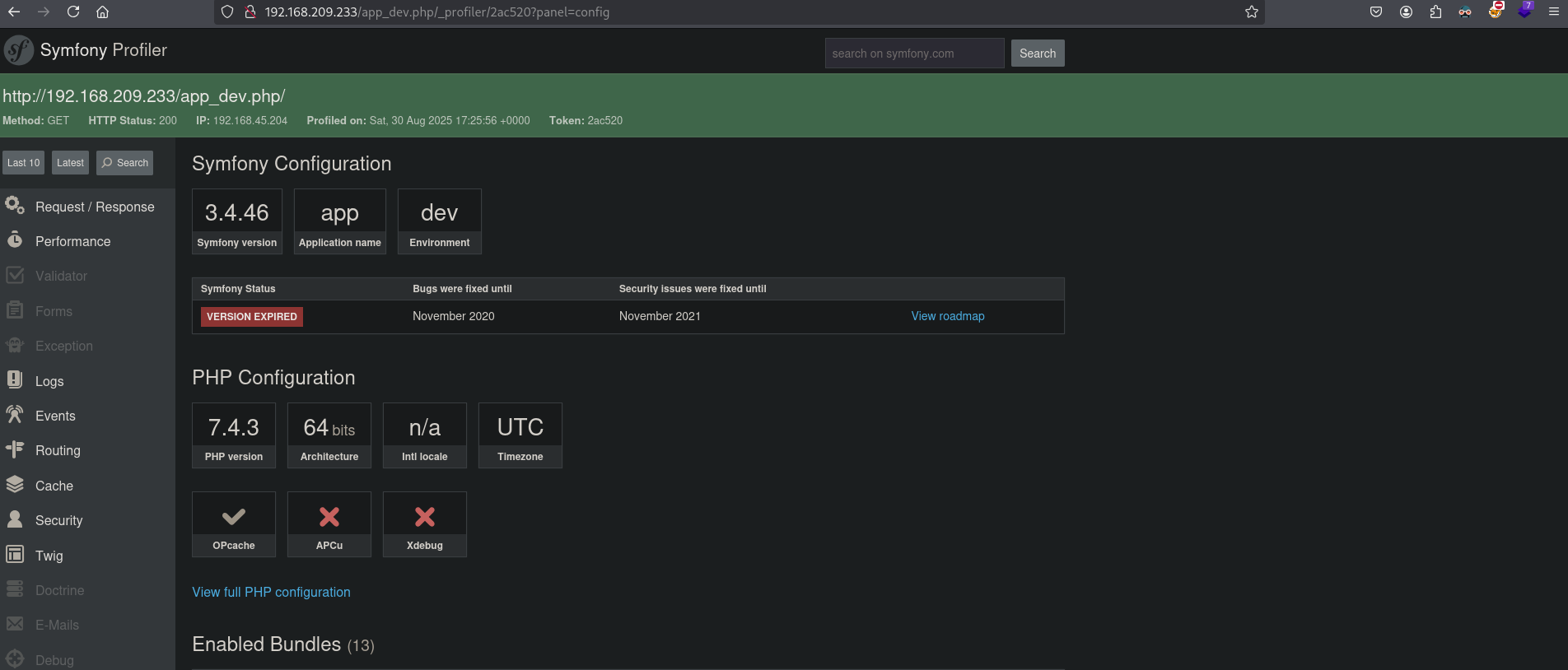This screenshot has height=670, width=1568.
Task: Click the Search button beside symfony.com field
Action: pyautogui.click(x=1037, y=54)
